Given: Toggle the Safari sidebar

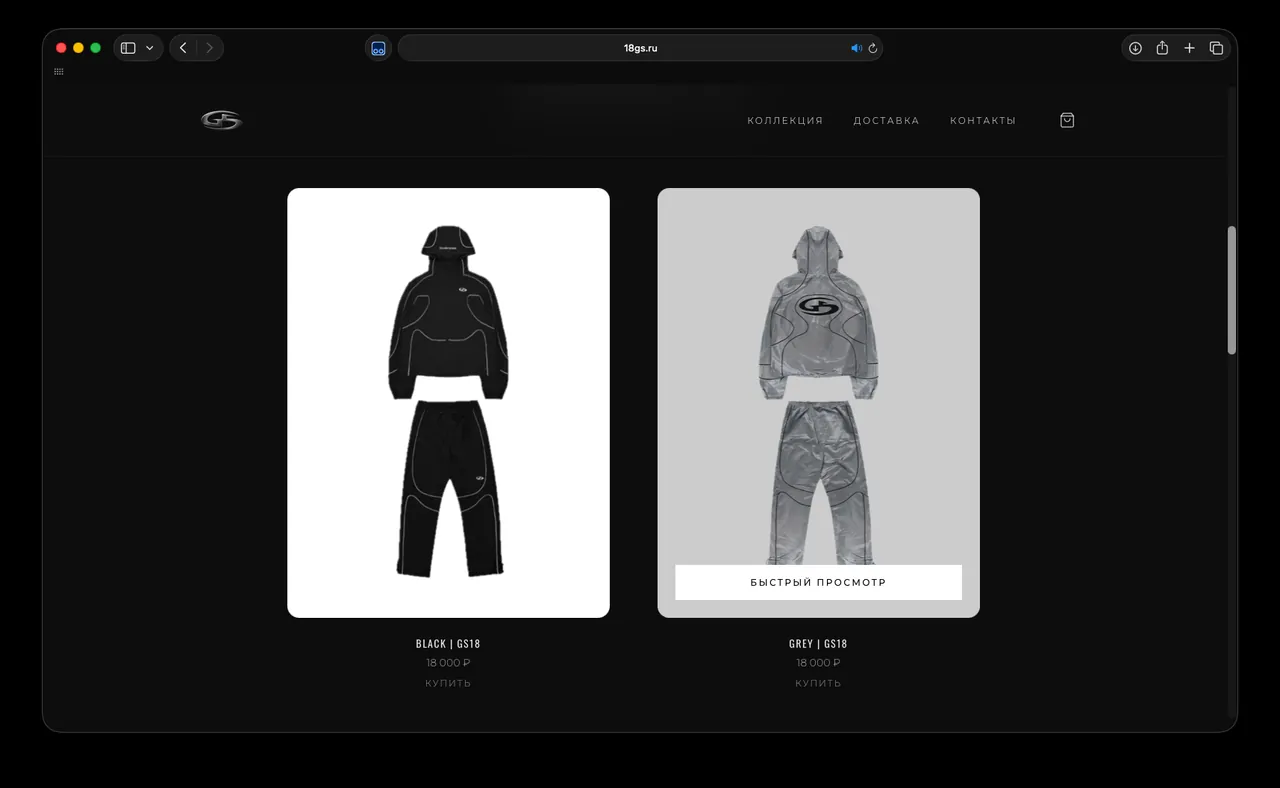Looking at the screenshot, I should [128, 48].
